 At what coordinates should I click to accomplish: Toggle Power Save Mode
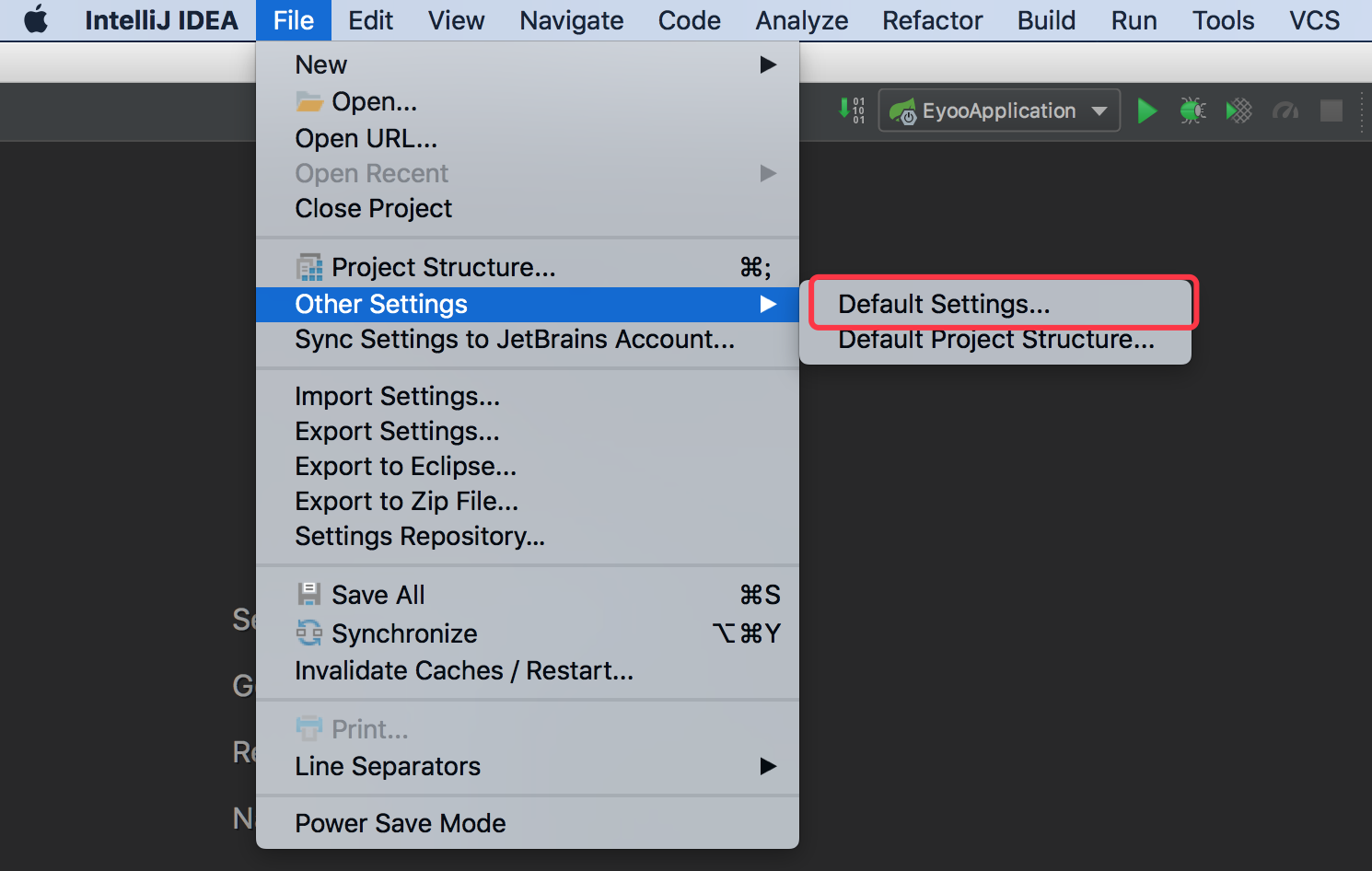[x=400, y=823]
